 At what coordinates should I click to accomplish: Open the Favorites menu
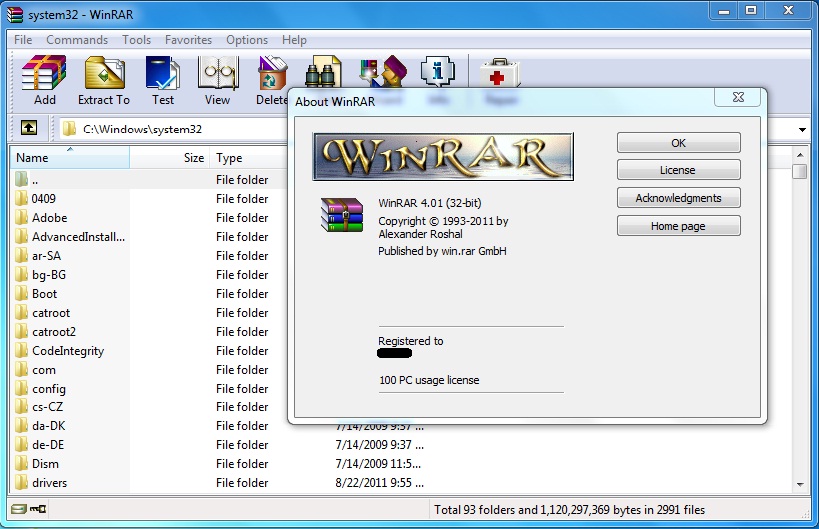pyautogui.click(x=188, y=40)
